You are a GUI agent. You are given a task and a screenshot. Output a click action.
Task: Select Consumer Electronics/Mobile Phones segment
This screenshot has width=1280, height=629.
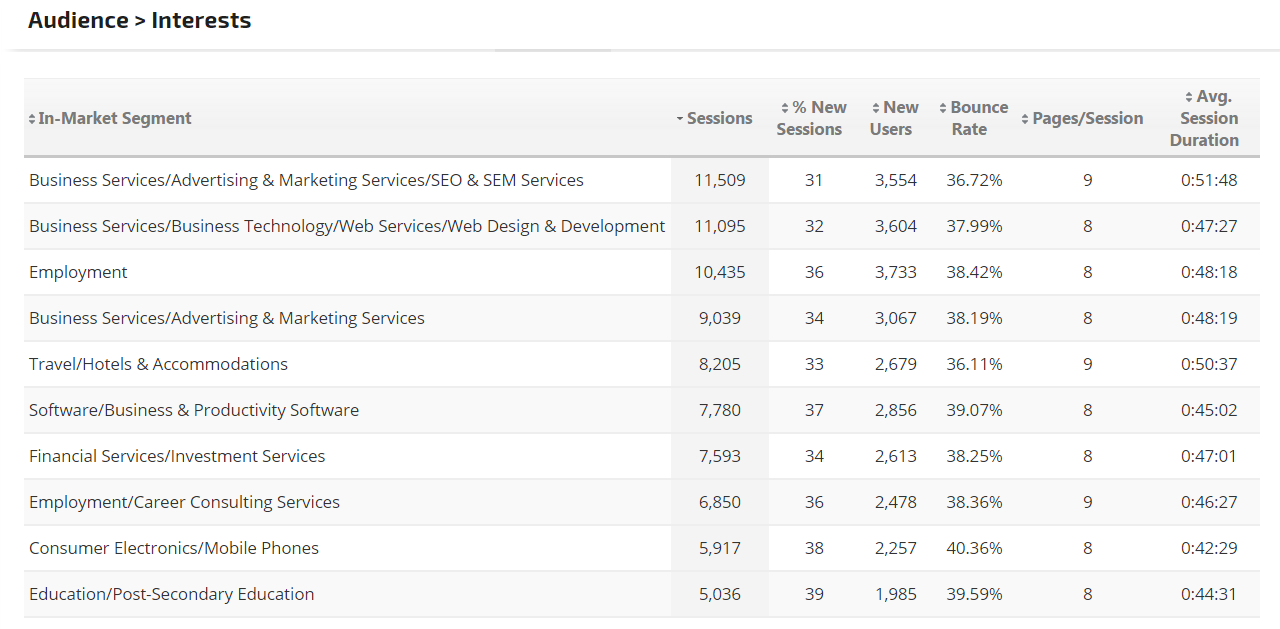[x=174, y=548]
